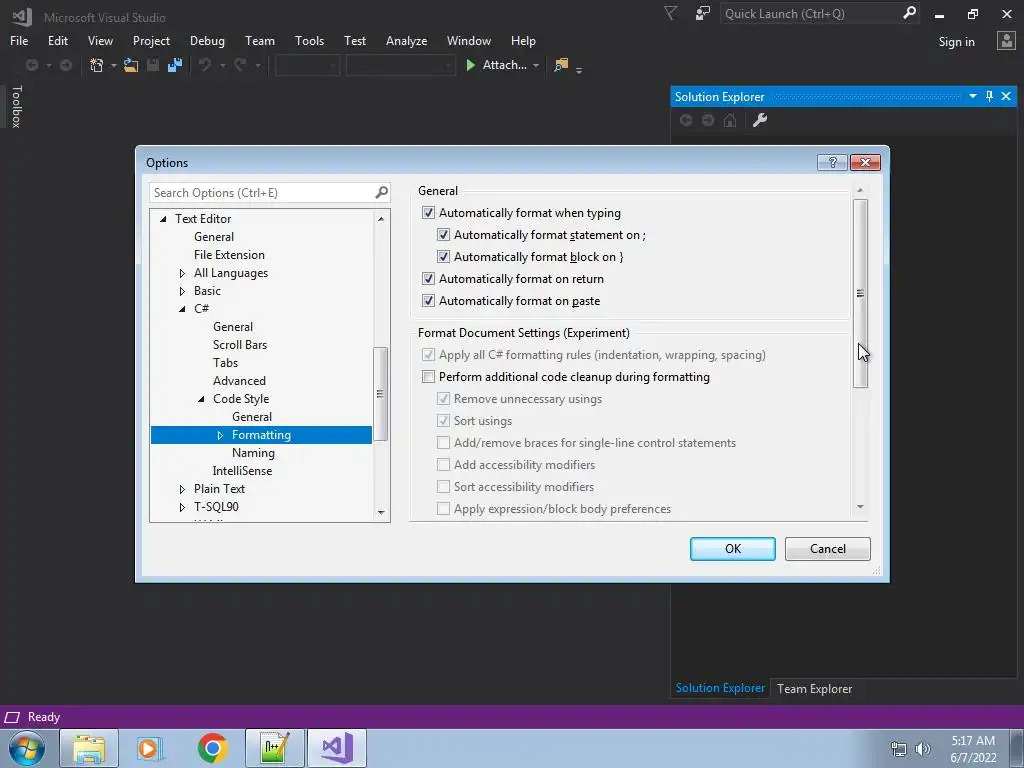Viewport: 1024px width, 768px height.
Task: Open the Analyze menu
Action: 406,41
